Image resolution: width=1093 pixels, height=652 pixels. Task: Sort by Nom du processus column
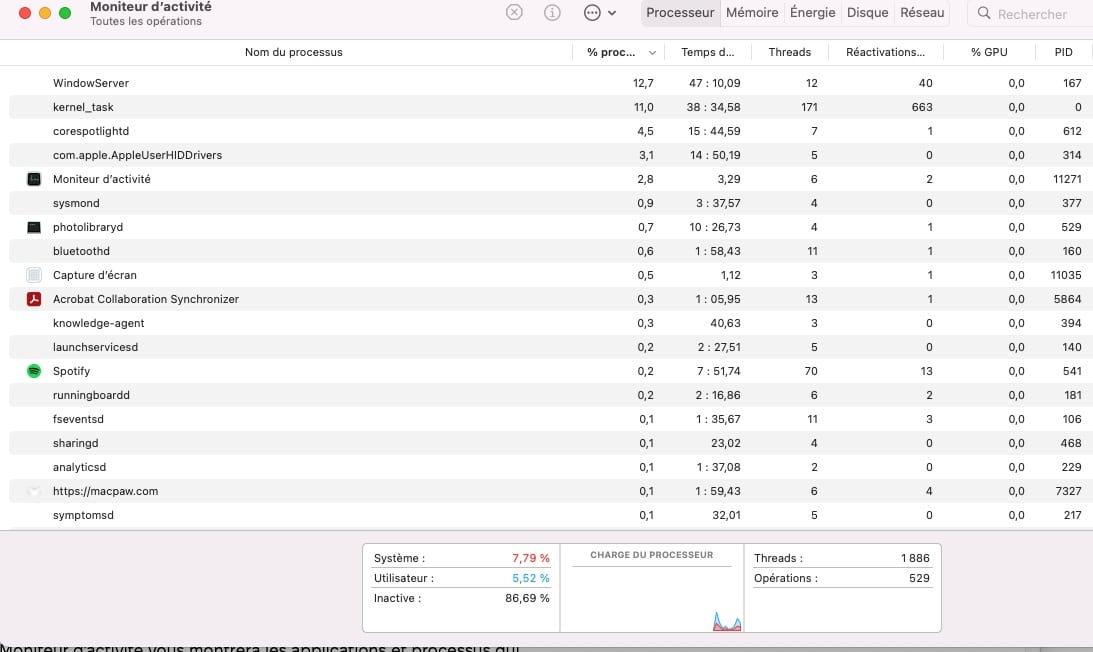pos(293,52)
